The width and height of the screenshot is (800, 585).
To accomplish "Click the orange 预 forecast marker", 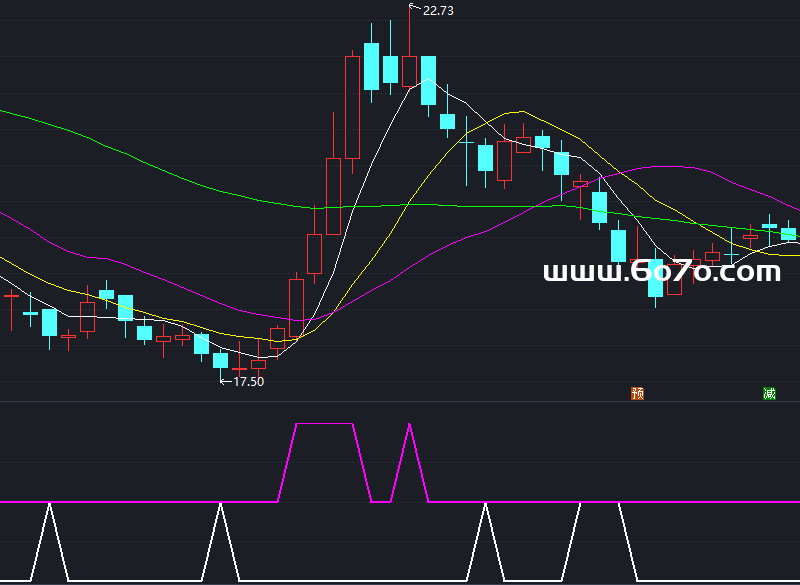I will (637, 393).
